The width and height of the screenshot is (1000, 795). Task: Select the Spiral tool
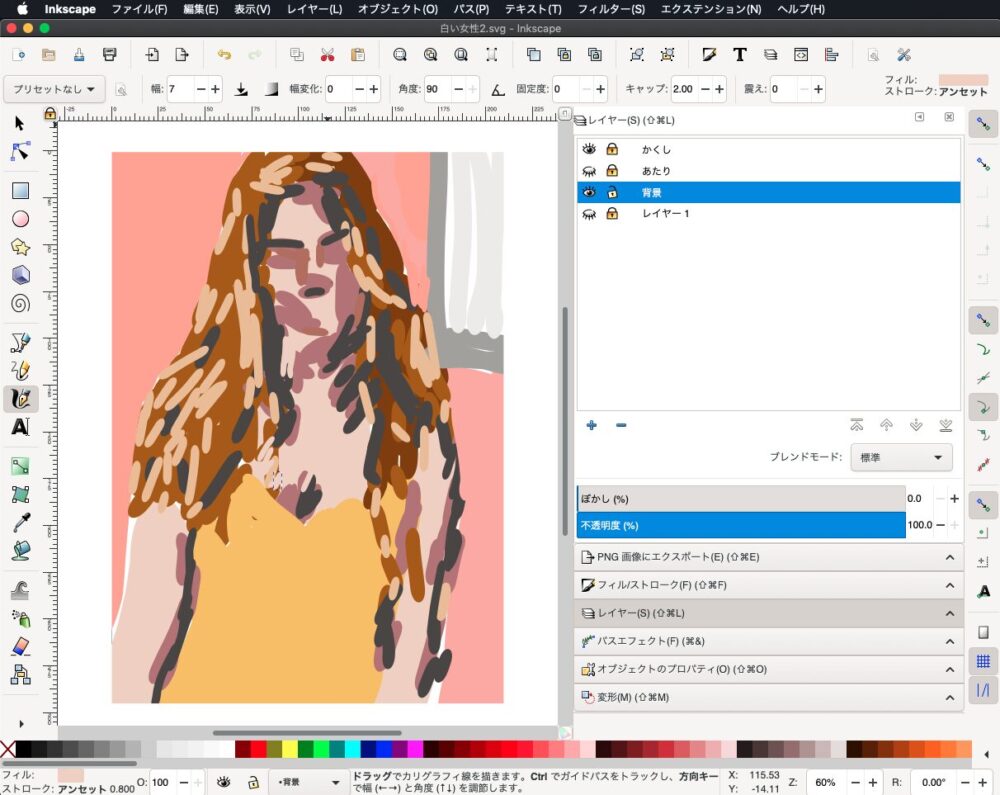pyautogui.click(x=20, y=303)
